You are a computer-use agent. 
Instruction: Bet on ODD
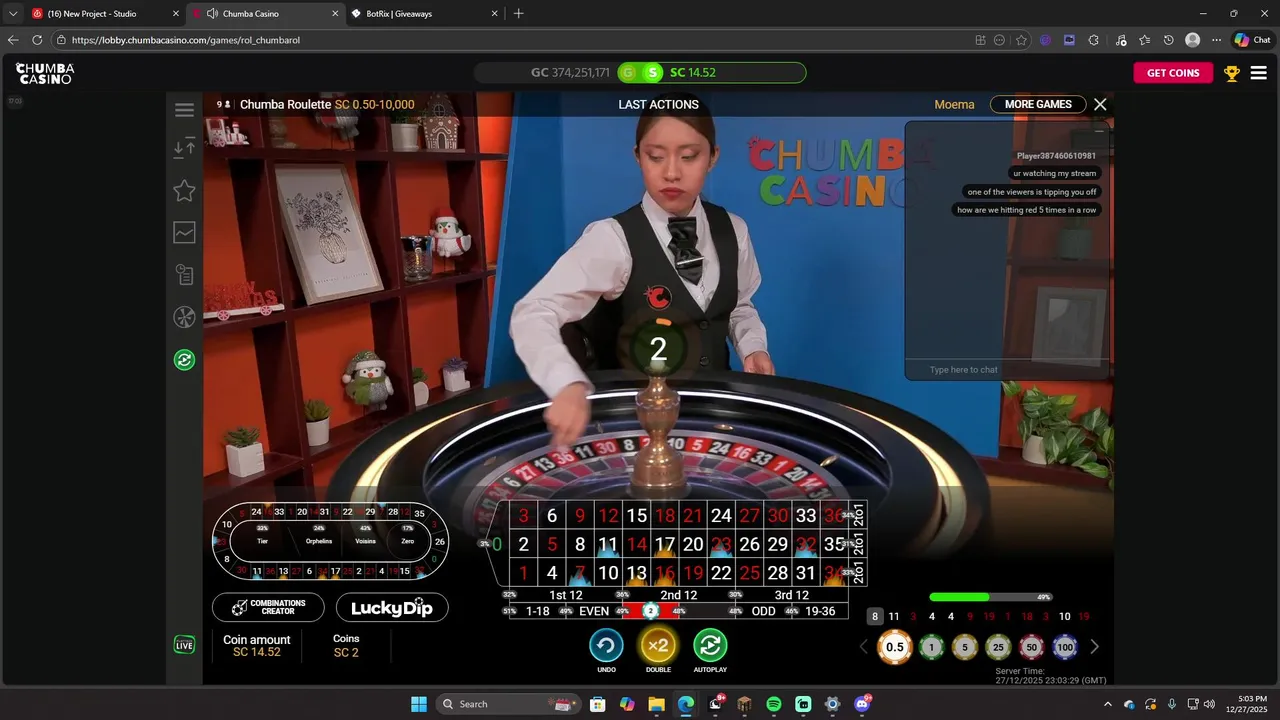tap(763, 611)
